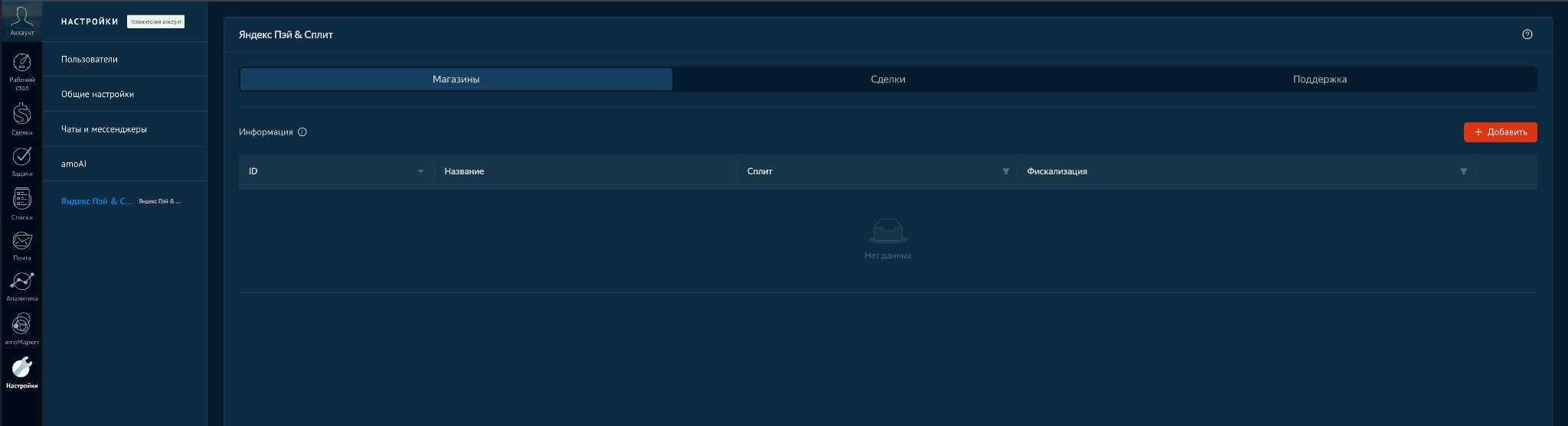Image resolution: width=1568 pixels, height=426 pixels.
Task: Click Сплит column header text
Action: click(759, 171)
